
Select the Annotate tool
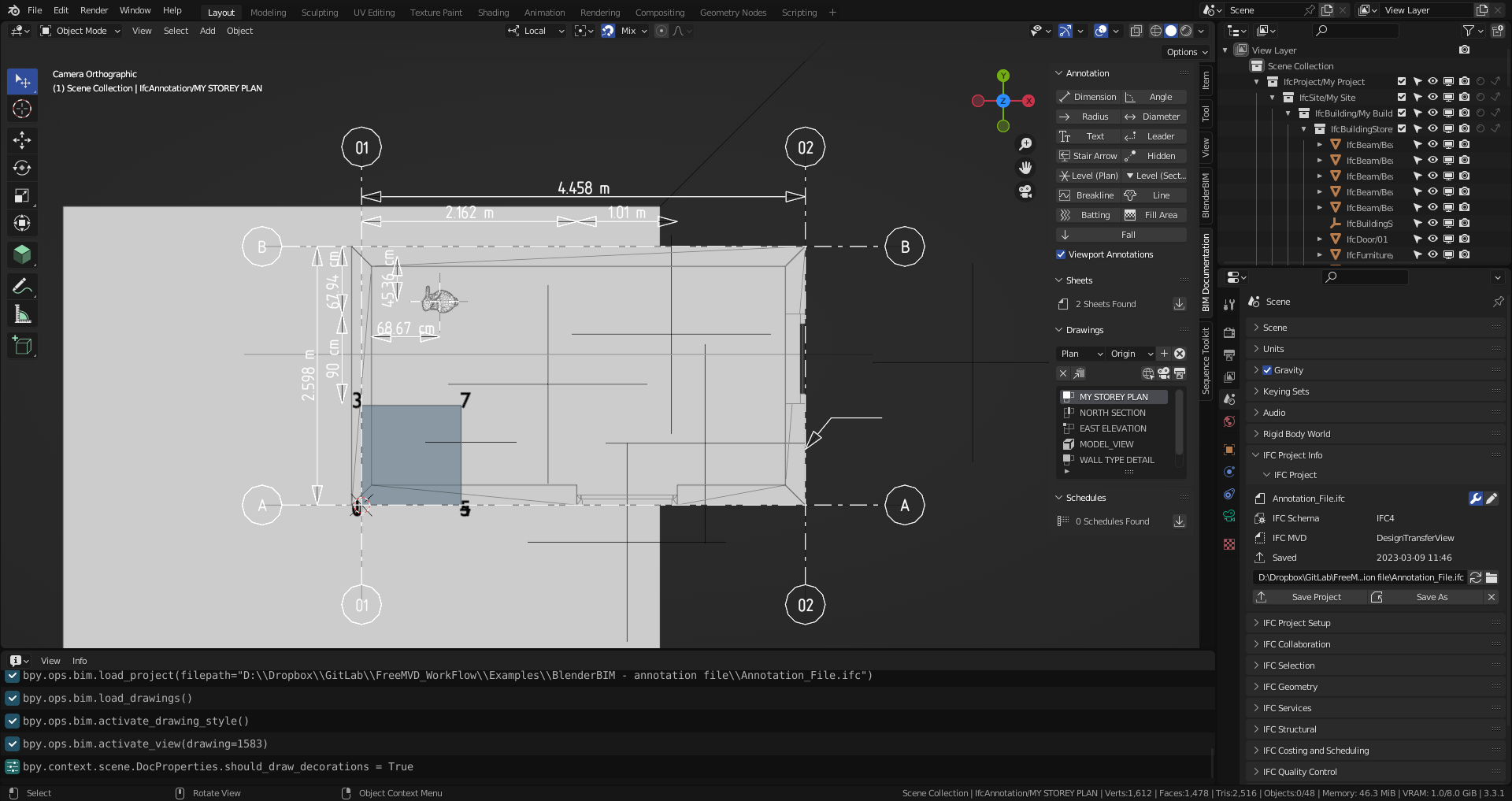22,285
